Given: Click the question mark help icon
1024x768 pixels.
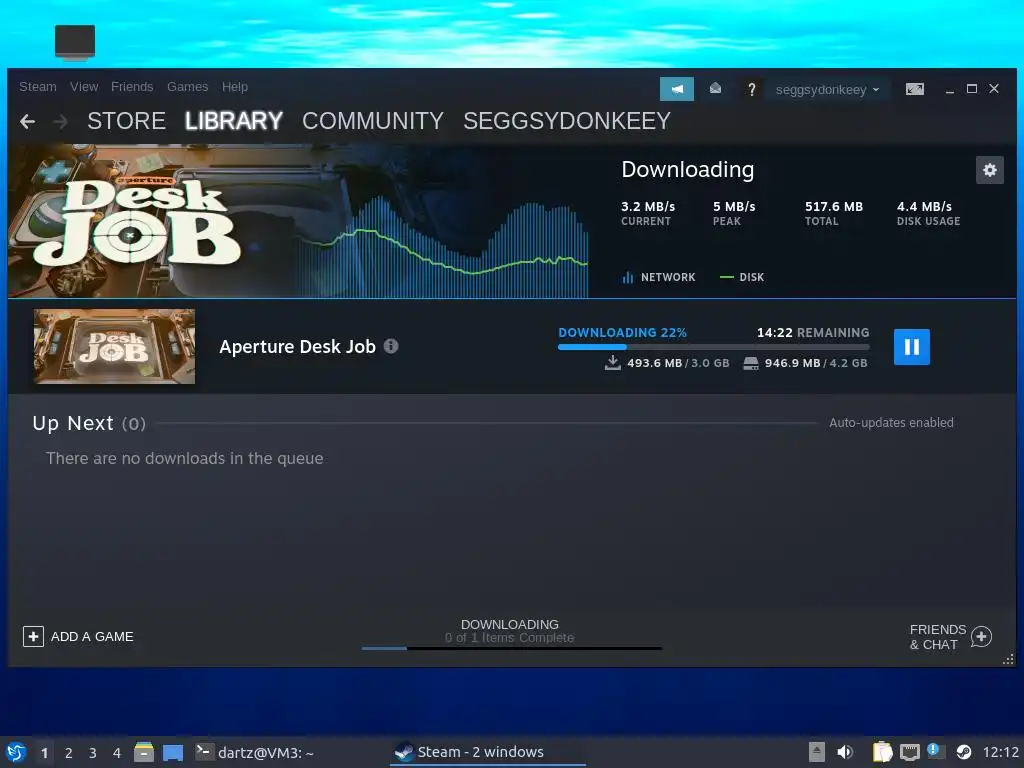Looking at the screenshot, I should pyautogui.click(x=752, y=89).
